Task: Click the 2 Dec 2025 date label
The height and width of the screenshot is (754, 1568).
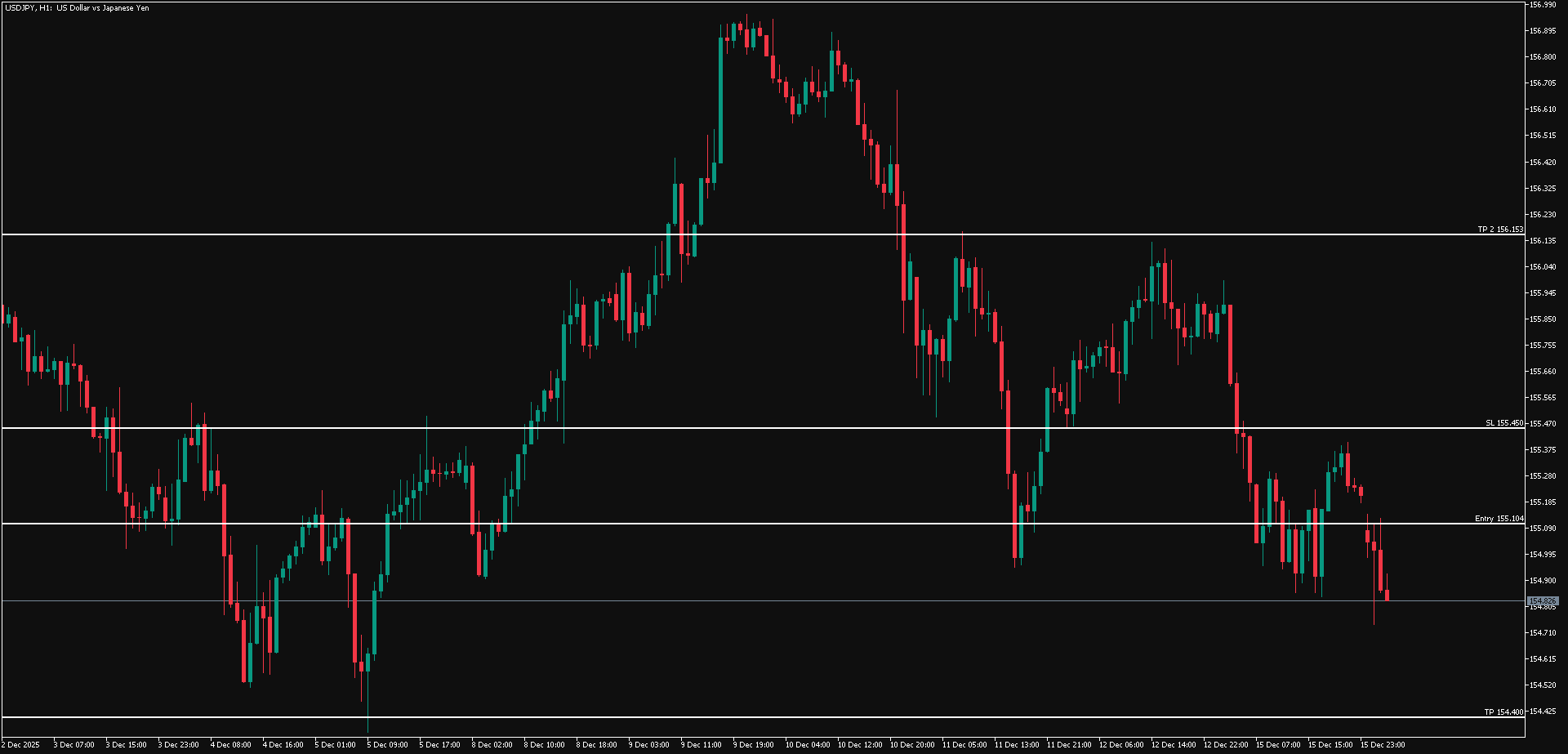Action: (21, 745)
